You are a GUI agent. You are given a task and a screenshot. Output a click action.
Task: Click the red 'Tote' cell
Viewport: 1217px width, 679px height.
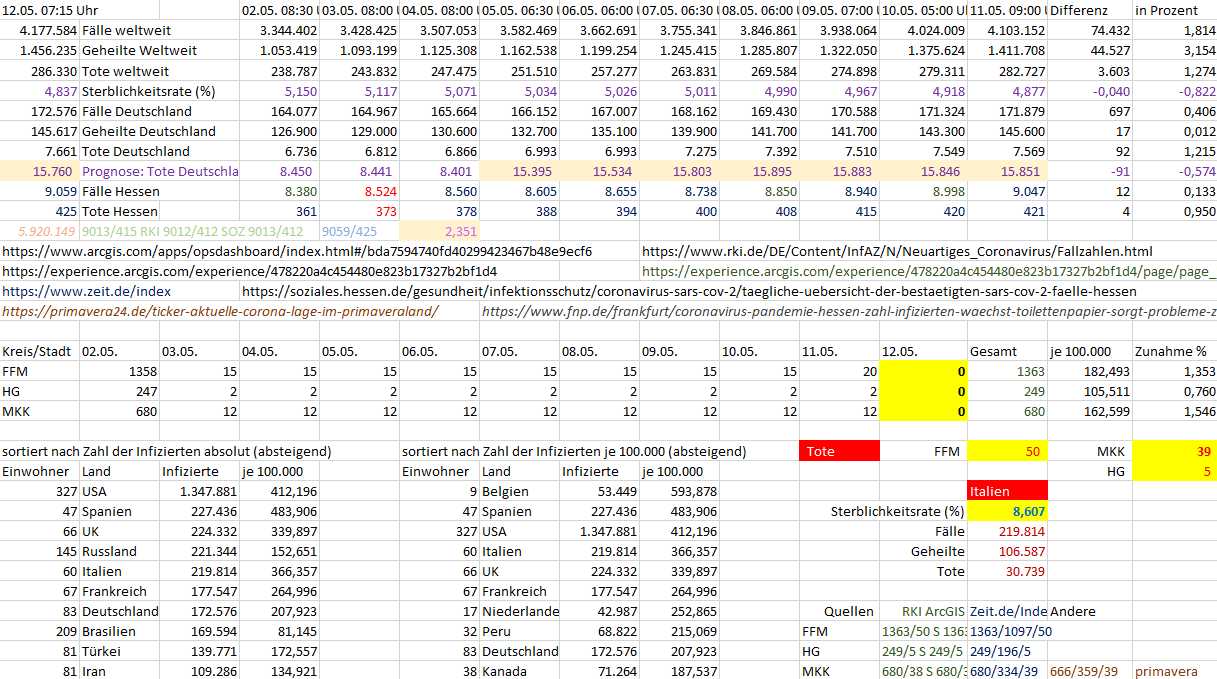(840, 451)
